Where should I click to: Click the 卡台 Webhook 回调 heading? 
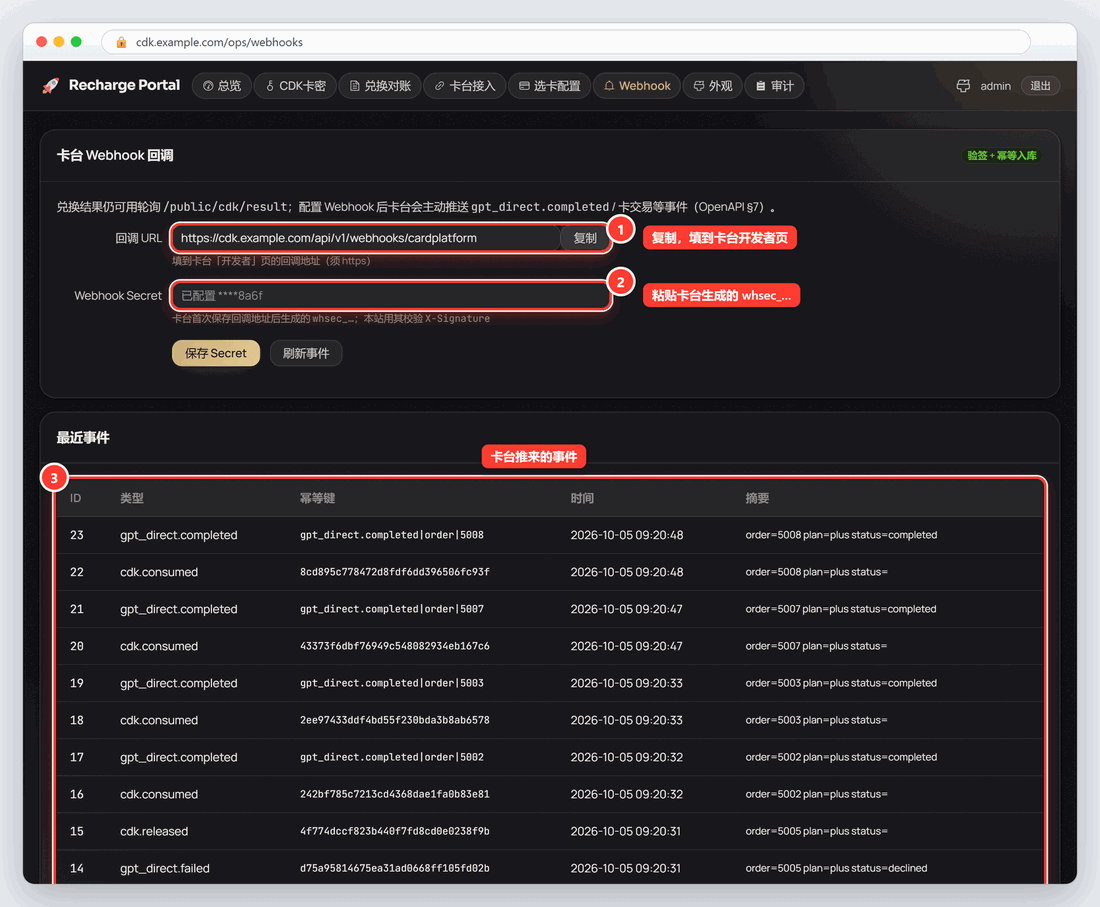point(115,155)
